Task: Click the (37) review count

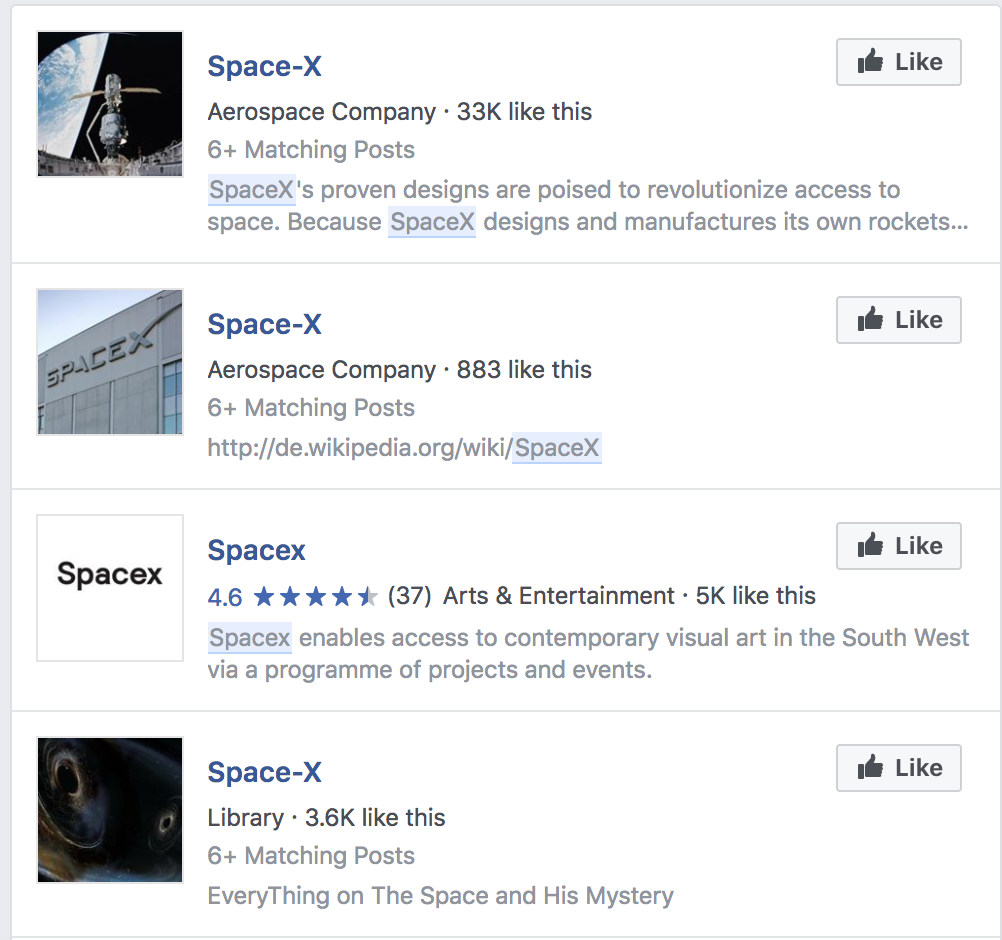Action: (409, 597)
